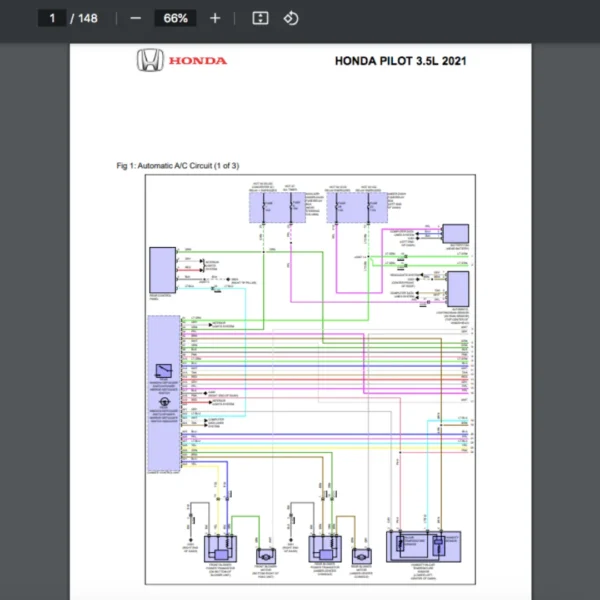Click the HONDA PILOT 3.5L 2021 title
600x600 pixels.
coord(400,61)
